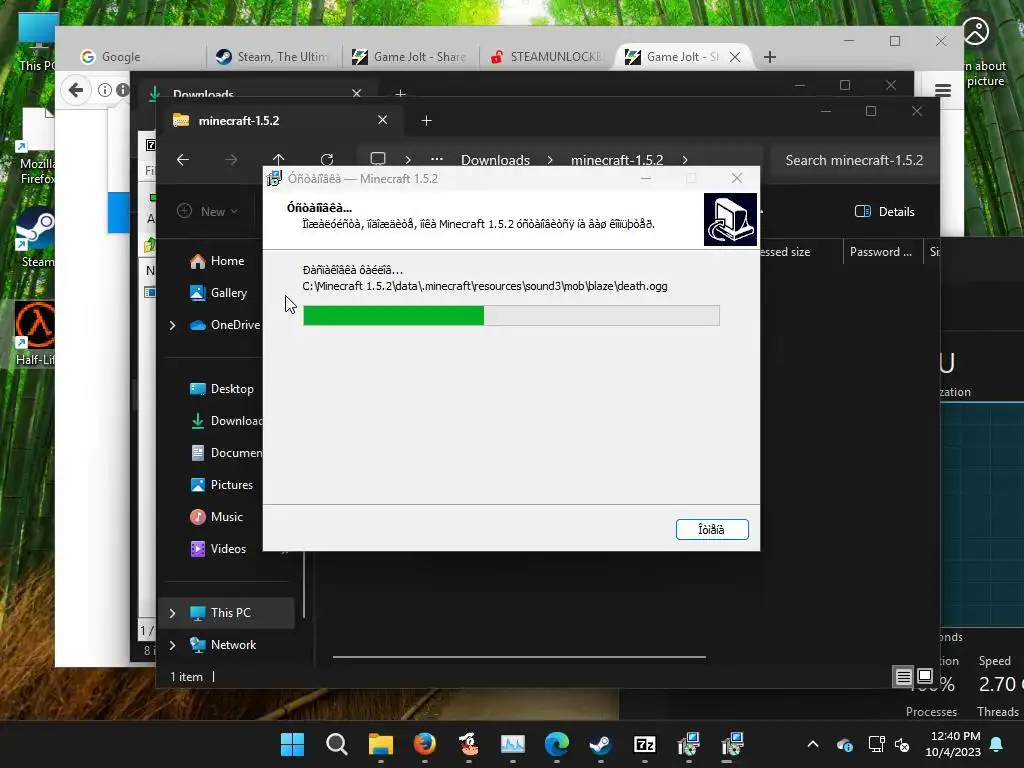Screen dimensions: 1024x768
Task: Open Steam from the taskbar
Action: tap(600, 744)
